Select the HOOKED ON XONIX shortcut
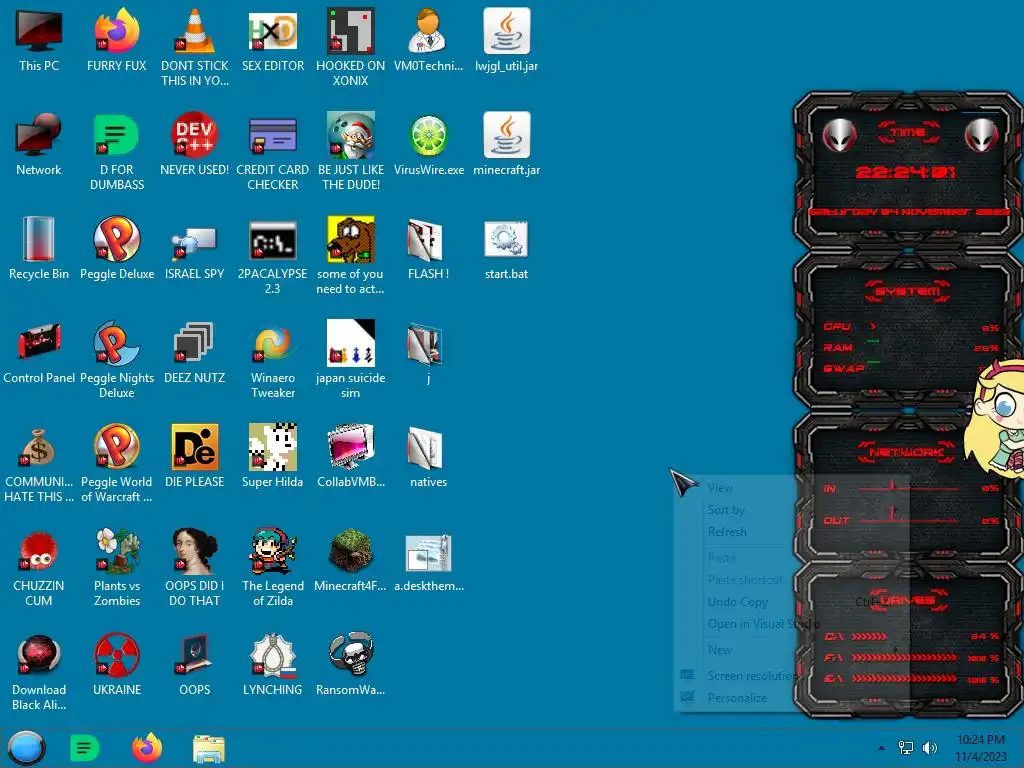Viewport: 1024px width, 768px height. pyautogui.click(x=351, y=48)
